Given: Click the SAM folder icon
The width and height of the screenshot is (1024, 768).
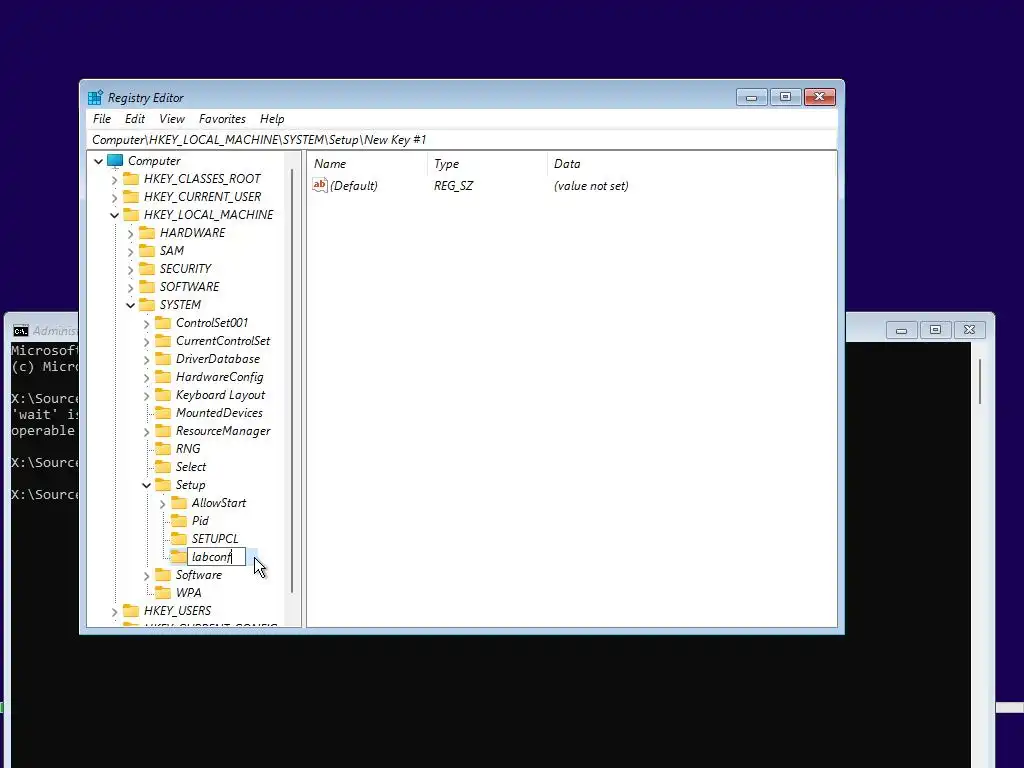Looking at the screenshot, I should (x=147, y=251).
